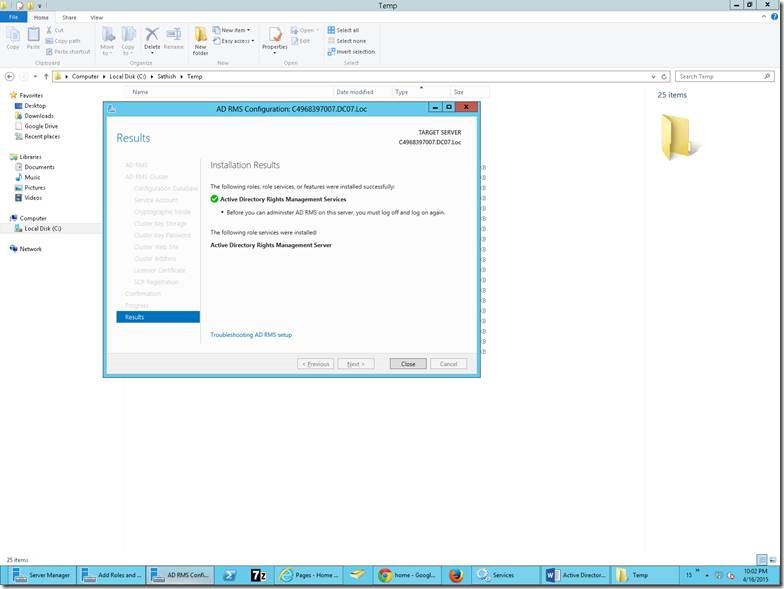Click the Delete icon in the Organize group
Screen dimensions: 784x589
click(152, 39)
